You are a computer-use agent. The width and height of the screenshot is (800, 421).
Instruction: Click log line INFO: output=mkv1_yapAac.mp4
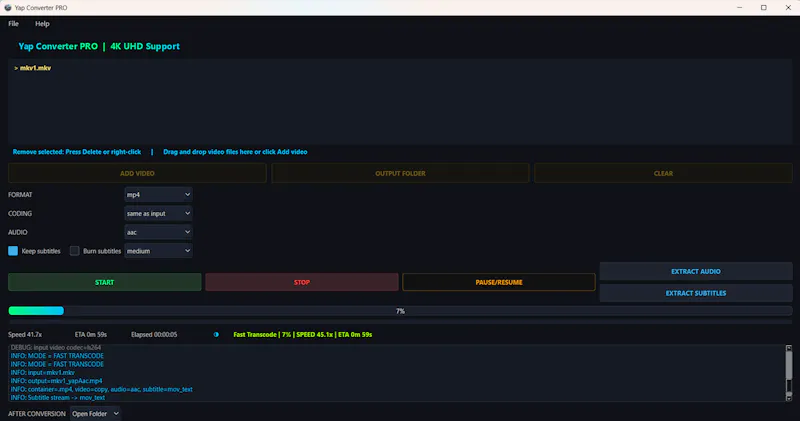tap(56, 381)
